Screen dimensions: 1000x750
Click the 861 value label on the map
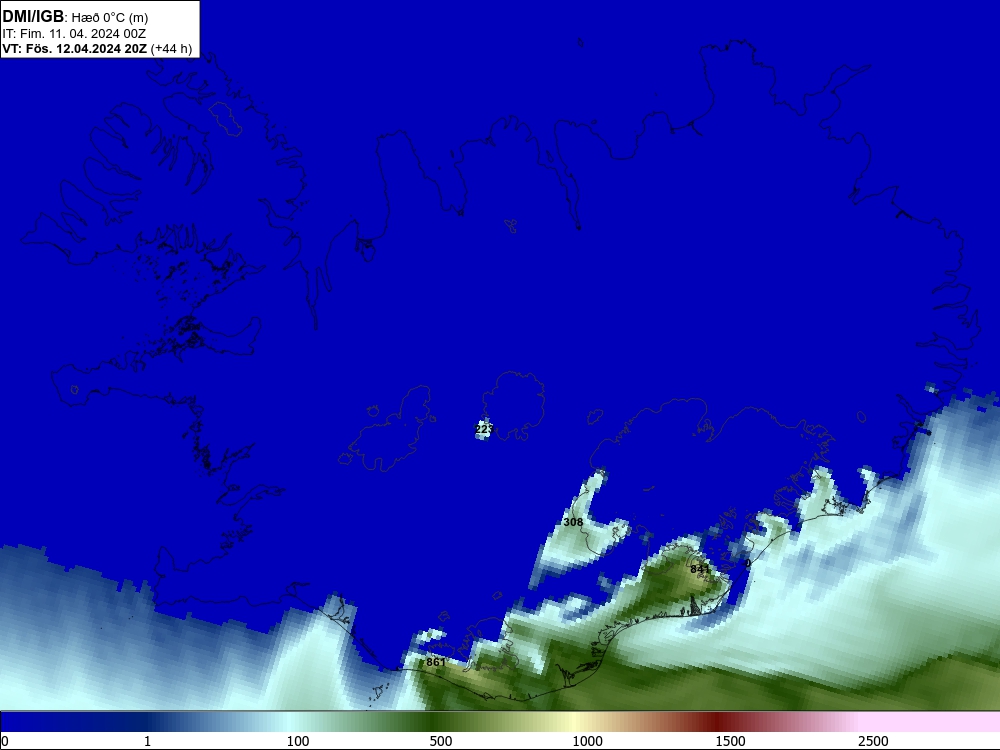[x=436, y=662]
